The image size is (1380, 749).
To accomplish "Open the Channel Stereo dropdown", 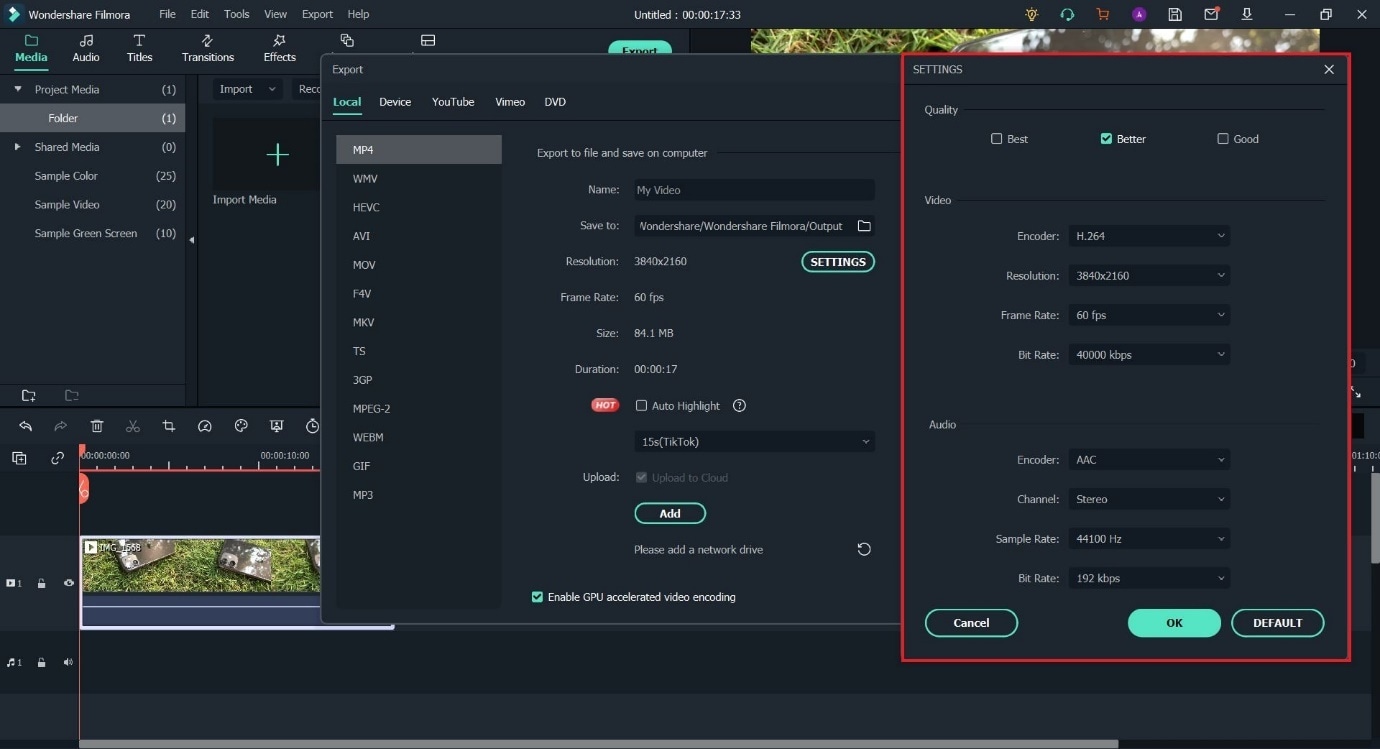I will (x=1149, y=499).
